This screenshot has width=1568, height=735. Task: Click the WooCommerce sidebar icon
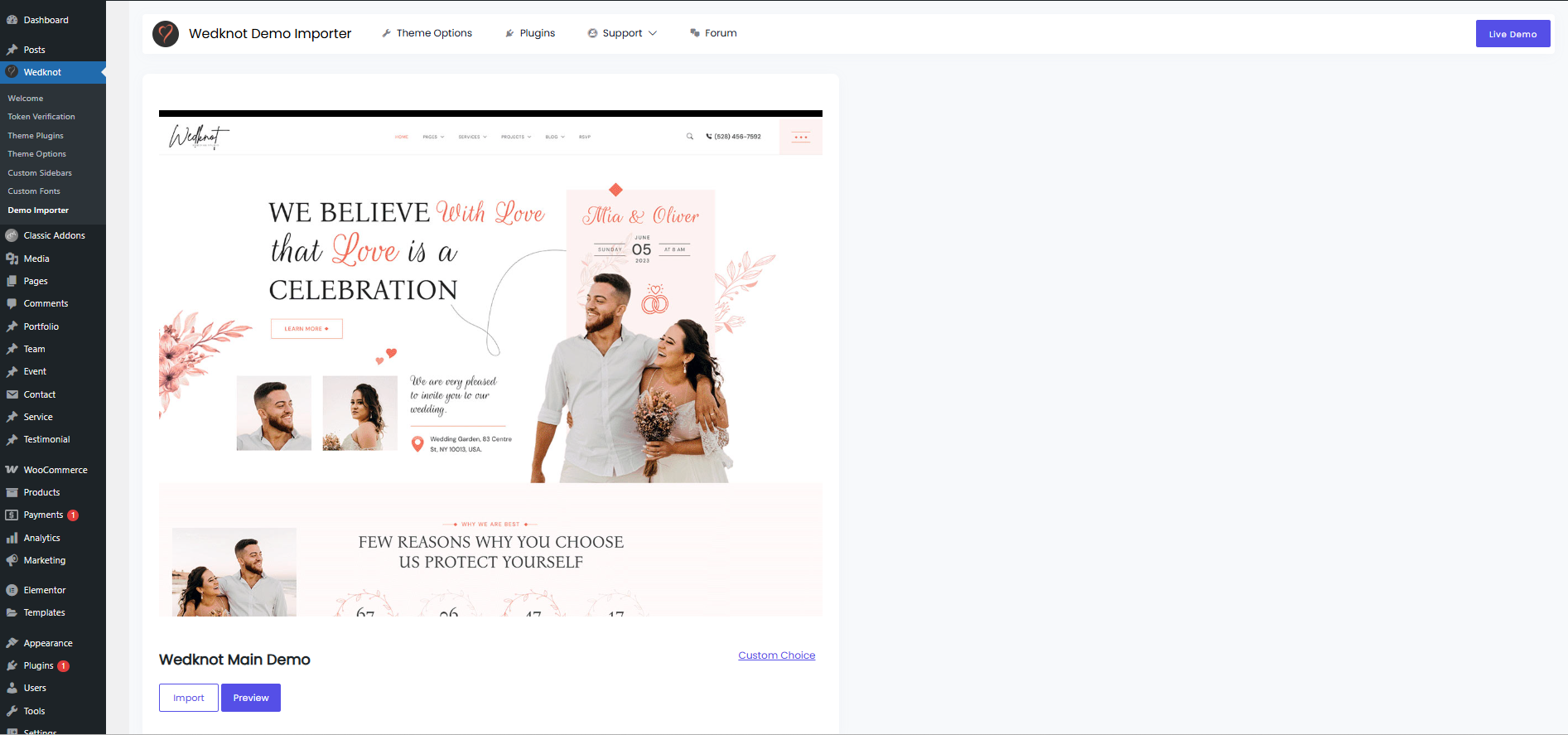[x=12, y=470]
